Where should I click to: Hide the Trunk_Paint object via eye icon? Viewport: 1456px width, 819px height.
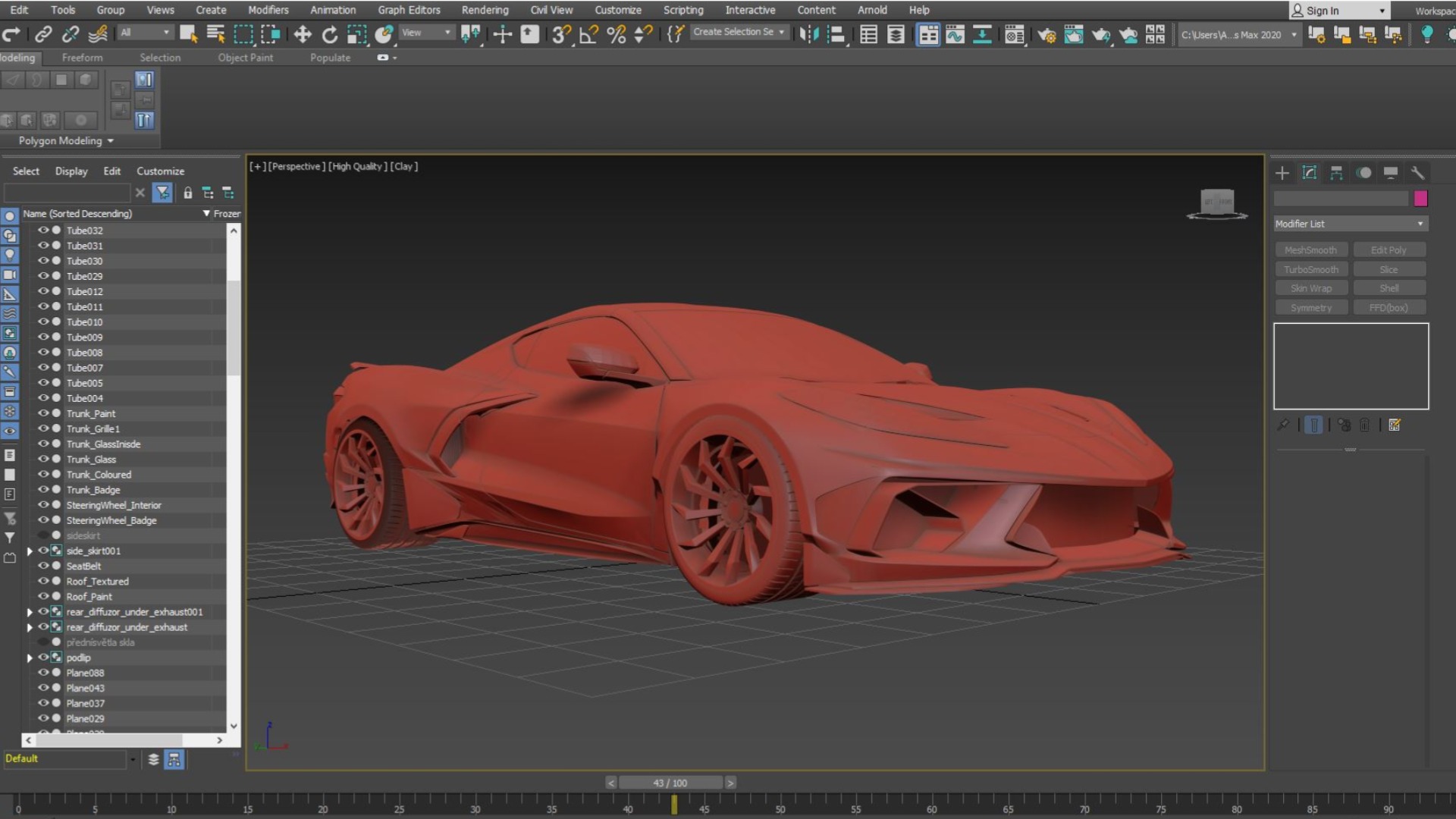[43, 413]
